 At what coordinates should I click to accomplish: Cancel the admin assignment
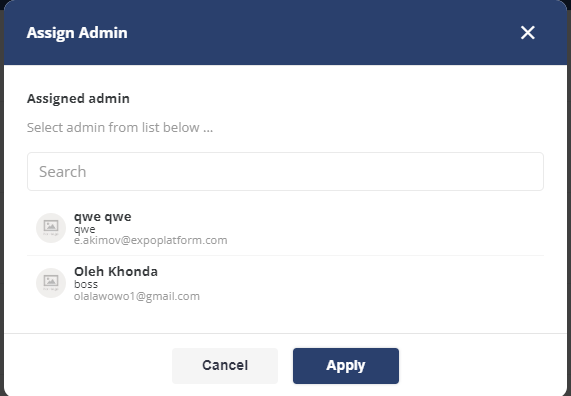pyautogui.click(x=225, y=365)
